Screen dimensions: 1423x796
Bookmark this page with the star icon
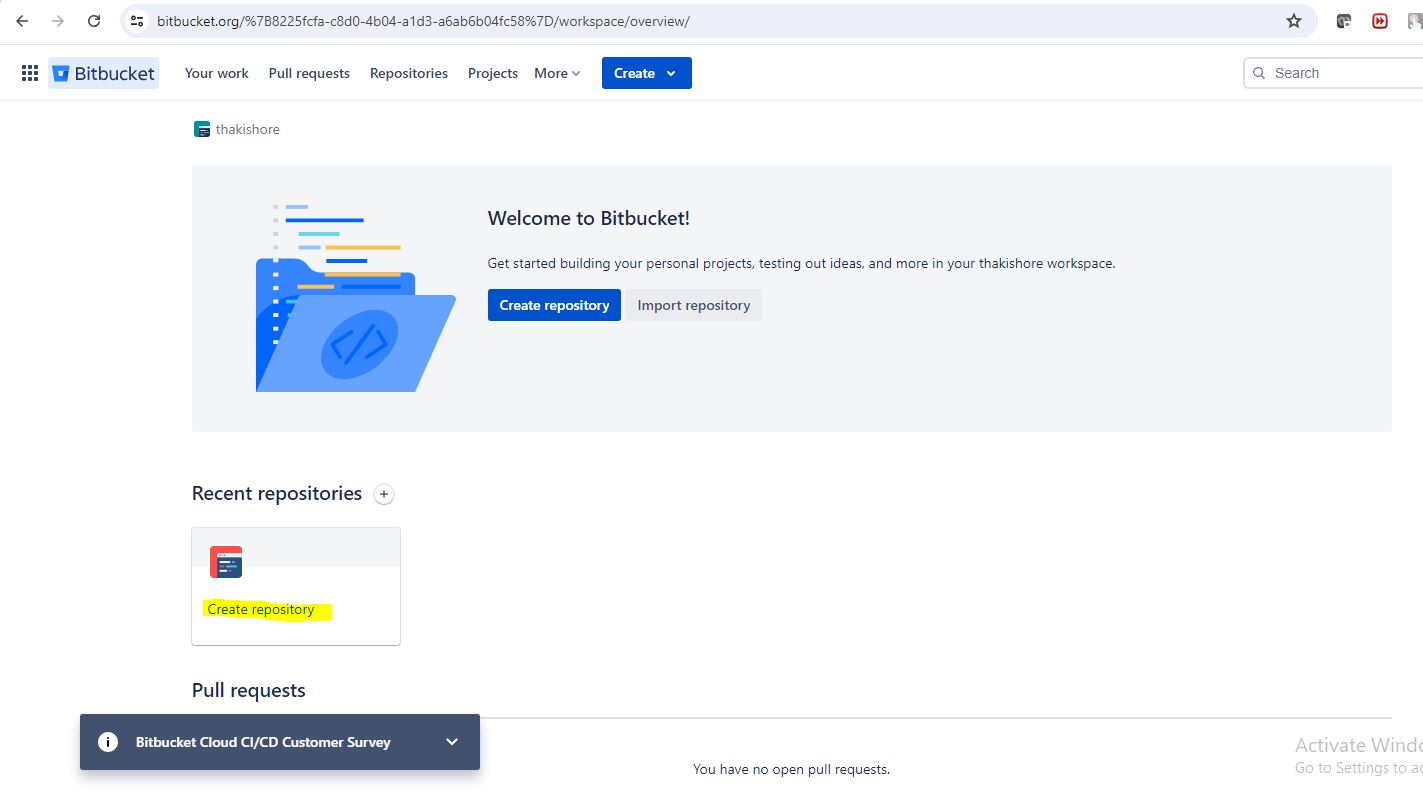1294,21
